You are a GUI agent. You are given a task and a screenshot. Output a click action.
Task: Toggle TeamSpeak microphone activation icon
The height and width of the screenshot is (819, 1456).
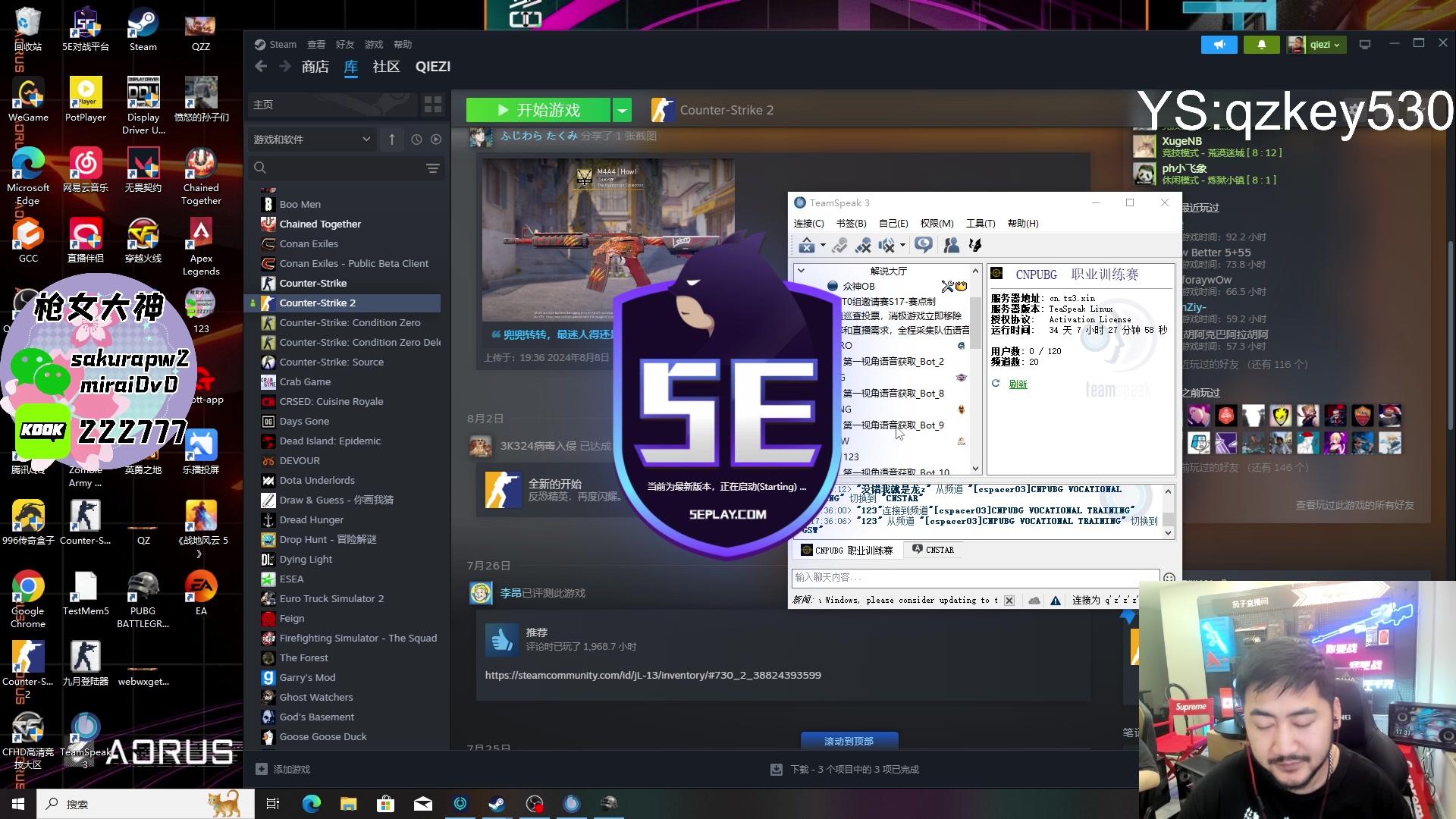[x=839, y=245]
